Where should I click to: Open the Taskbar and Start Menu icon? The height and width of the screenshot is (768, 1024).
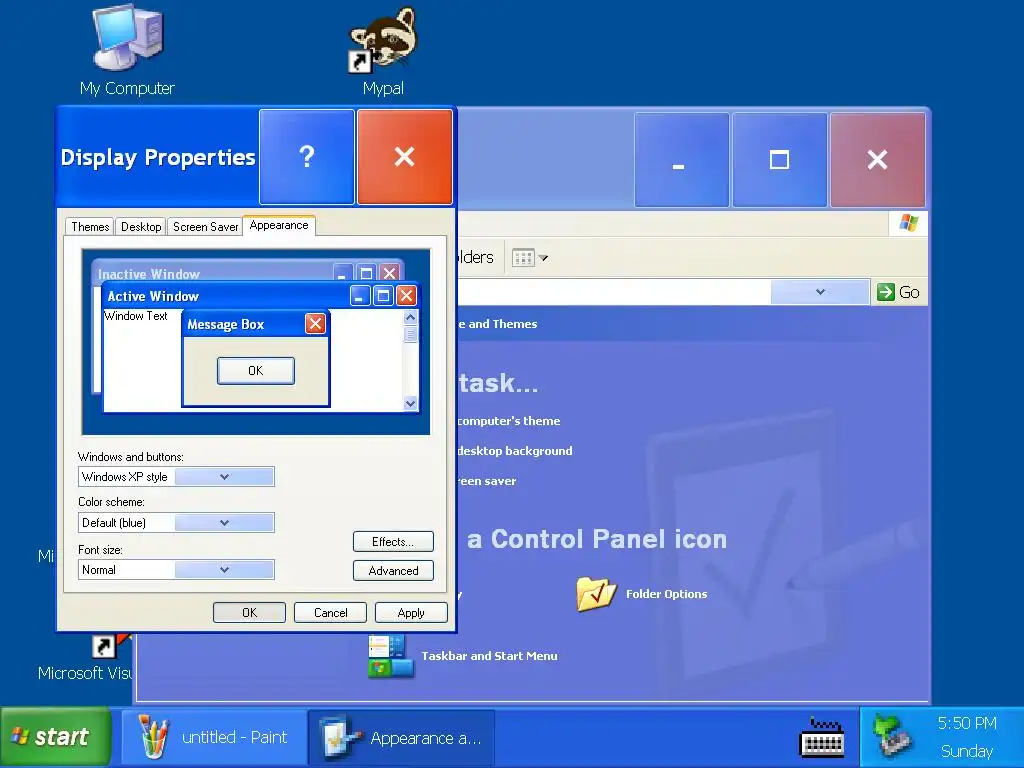pos(391,656)
